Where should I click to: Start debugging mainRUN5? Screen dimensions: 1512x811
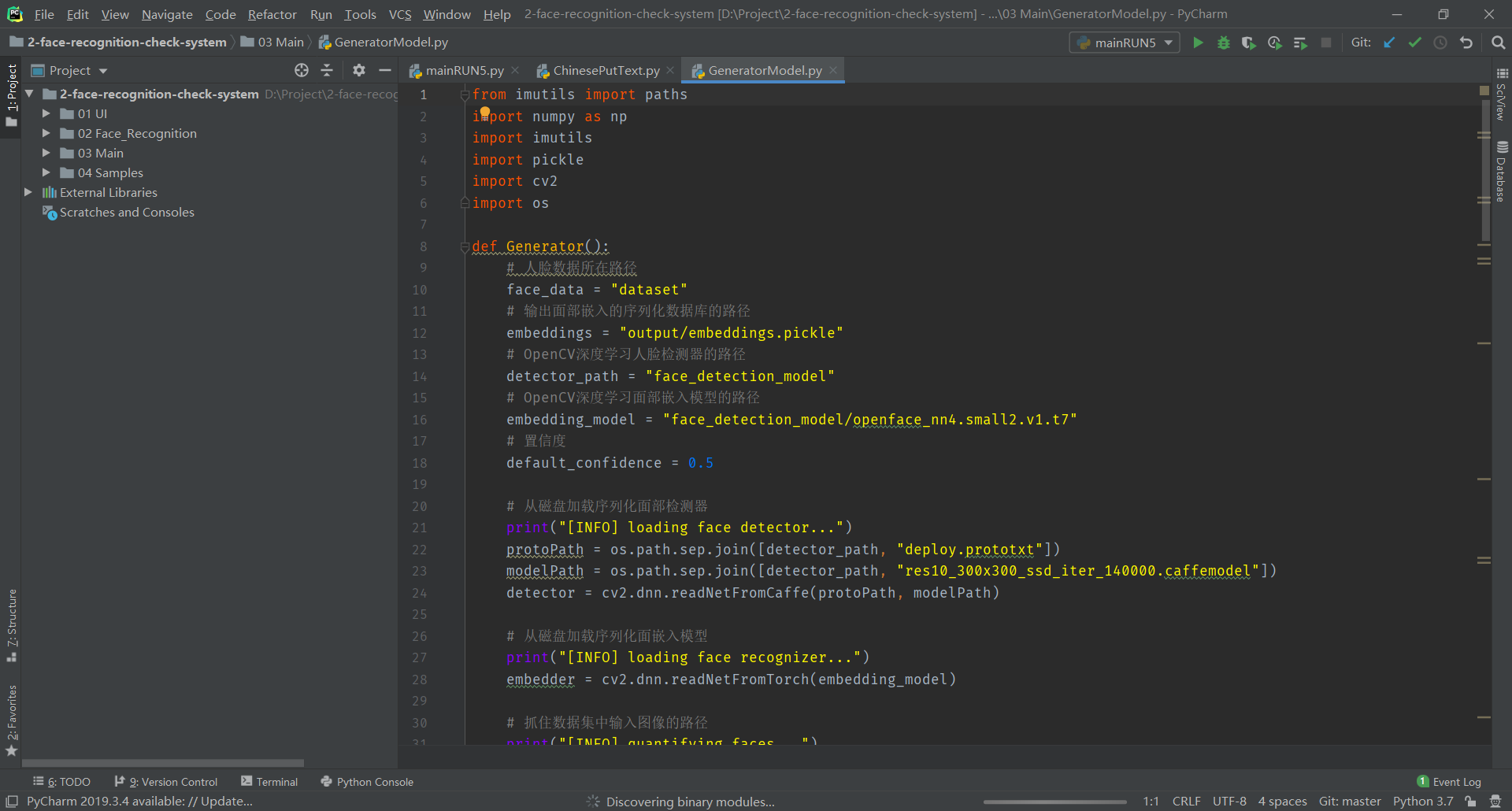(1223, 43)
